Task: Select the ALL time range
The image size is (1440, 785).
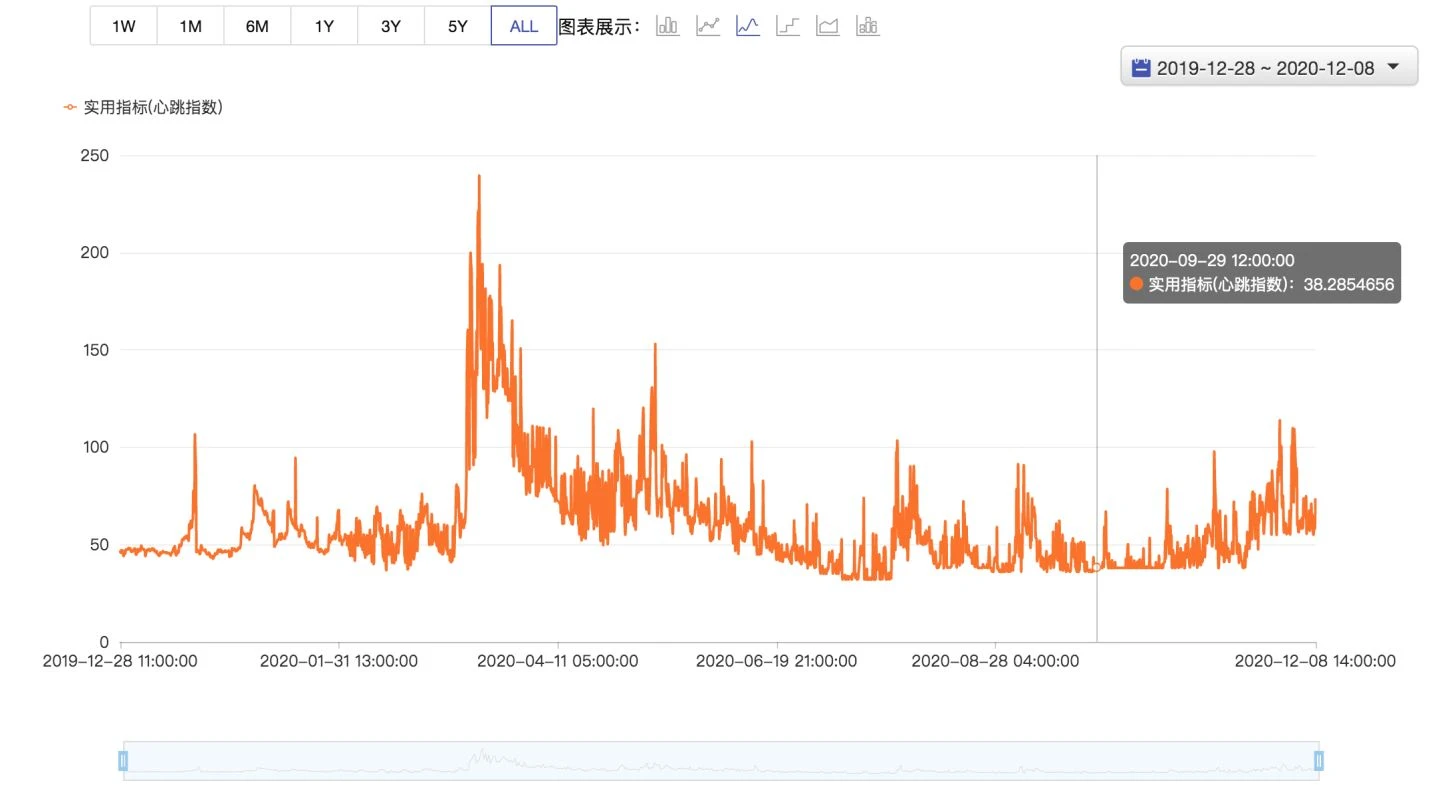Action: click(x=524, y=26)
